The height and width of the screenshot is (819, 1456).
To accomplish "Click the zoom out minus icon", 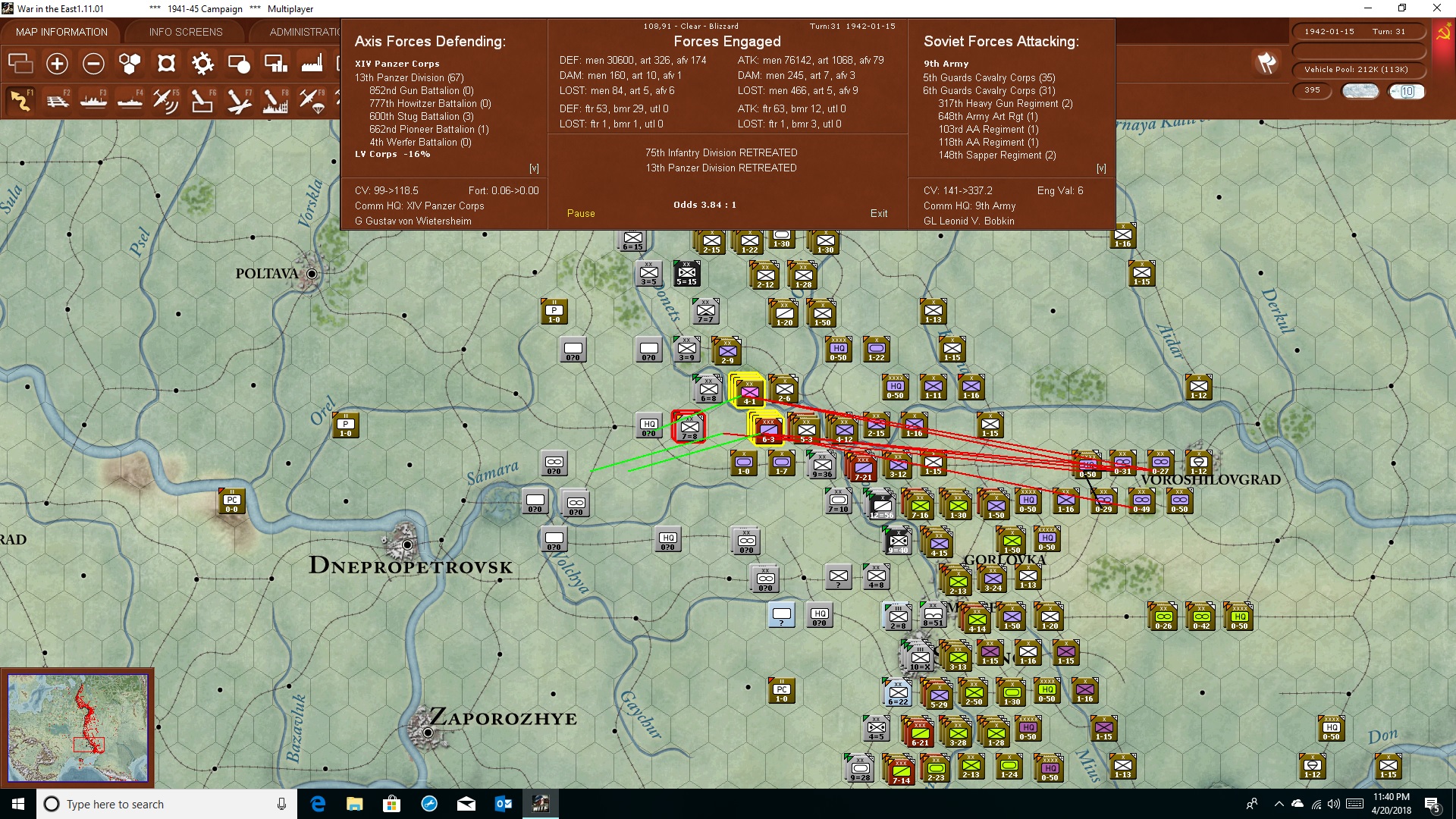I will tap(93, 64).
